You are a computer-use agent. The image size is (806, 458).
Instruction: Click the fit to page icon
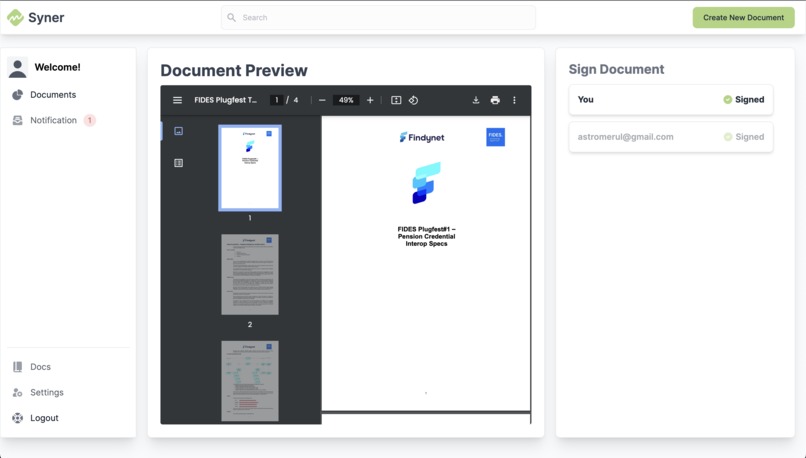tap(396, 100)
